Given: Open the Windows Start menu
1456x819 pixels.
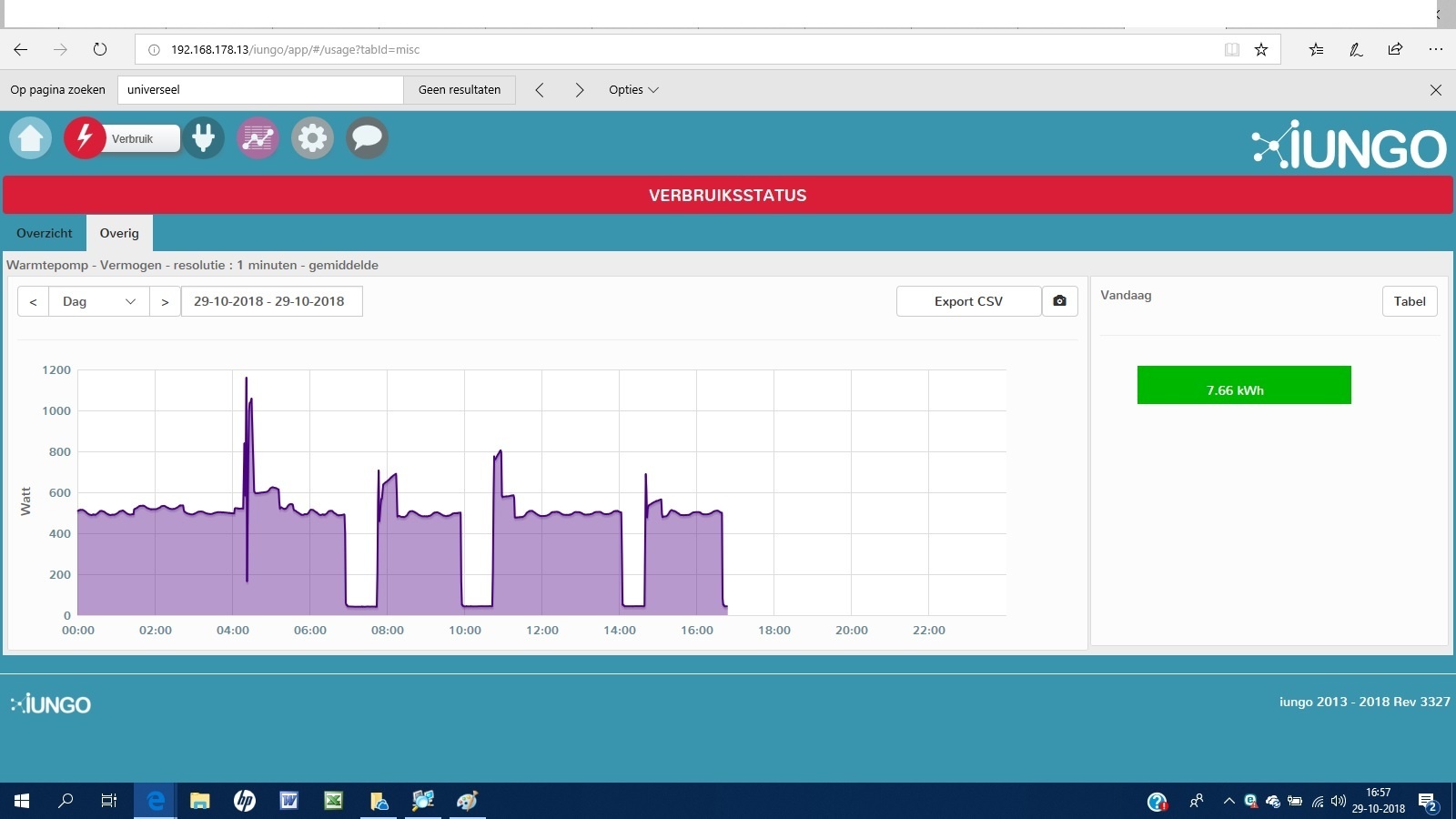Looking at the screenshot, I should (22, 801).
